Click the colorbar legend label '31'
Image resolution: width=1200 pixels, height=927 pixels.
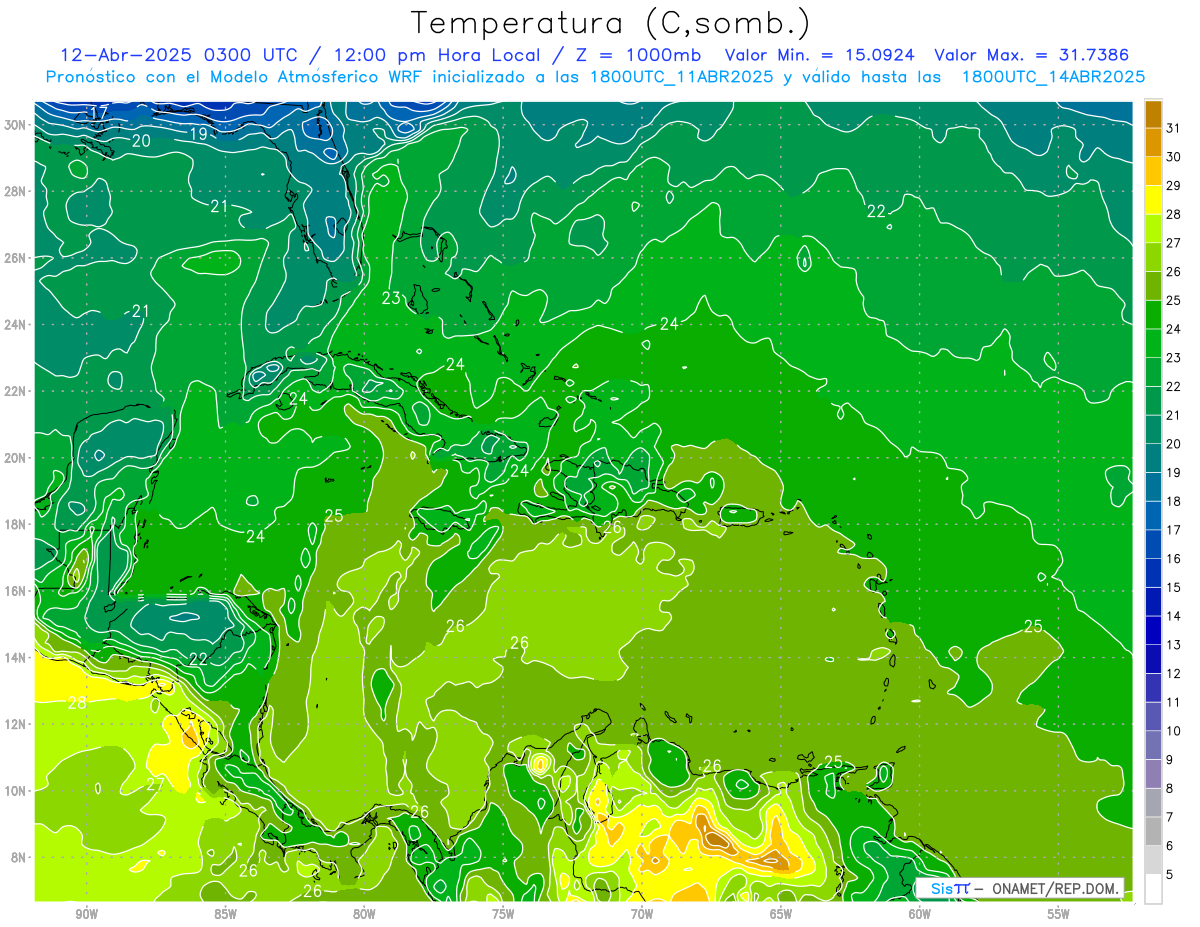[1174, 127]
